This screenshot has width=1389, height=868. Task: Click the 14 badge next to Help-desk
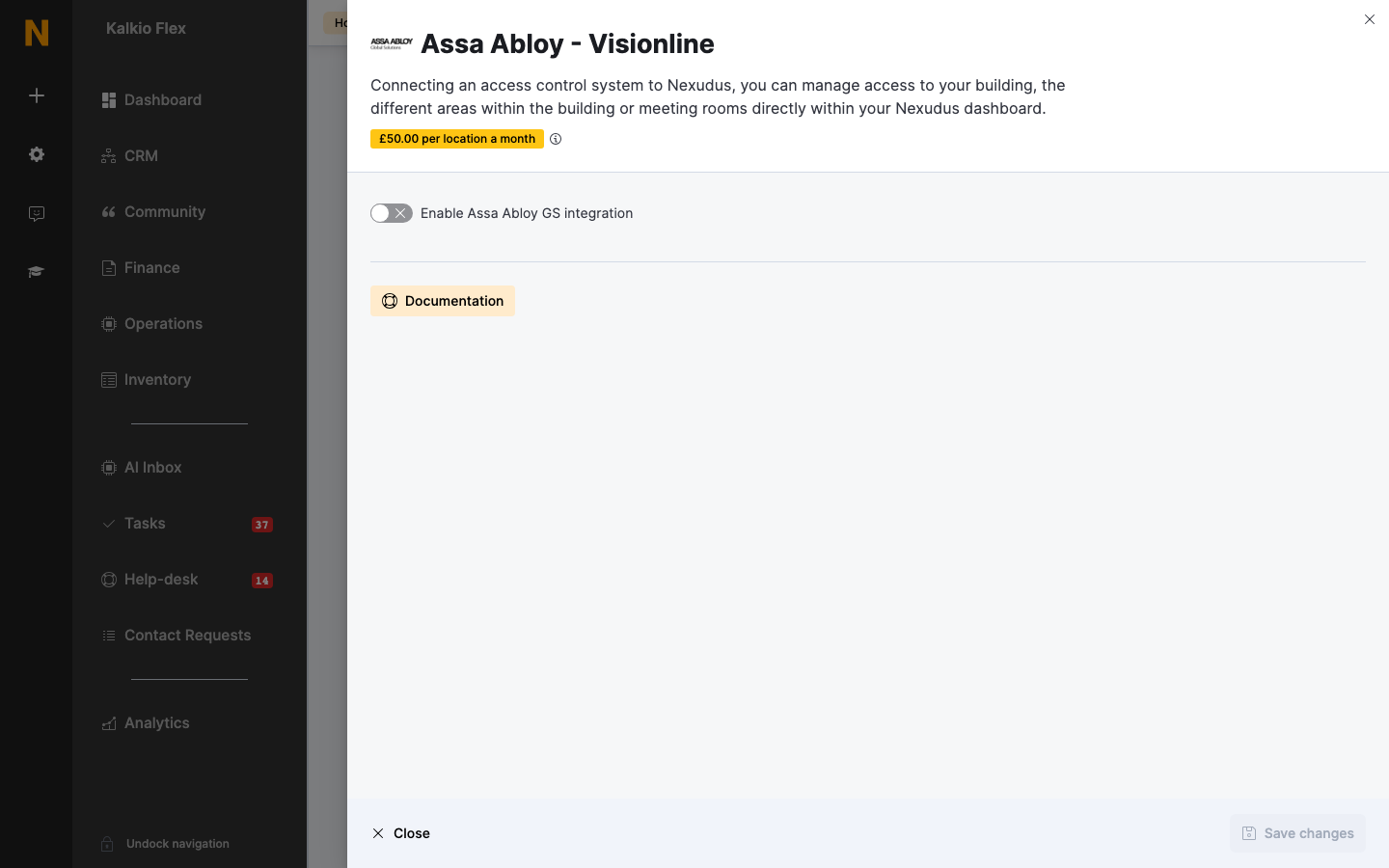262,581
